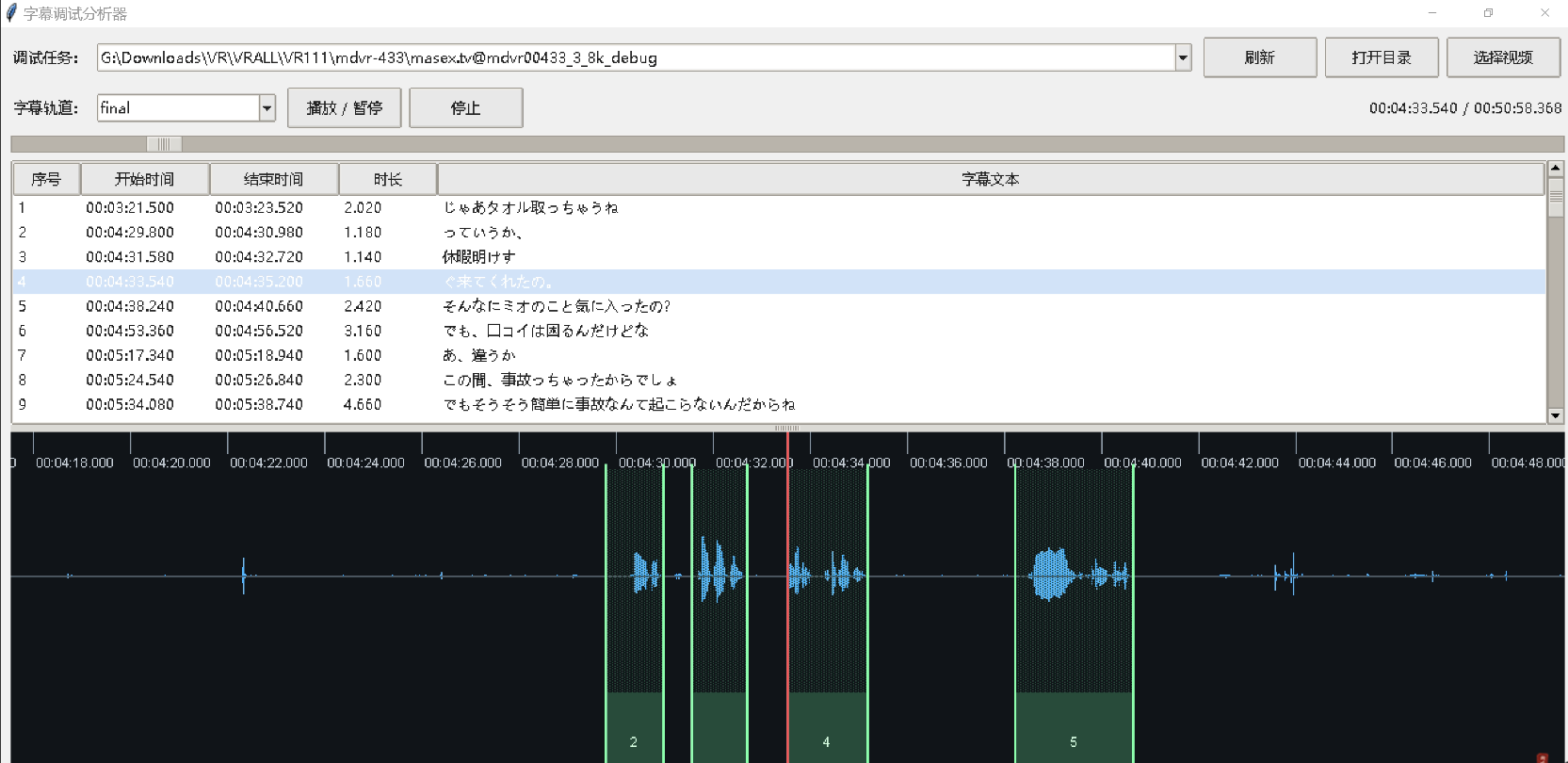Screen dimensions: 1568x763
Task: Select highlighted row starting 00:04:33.540
Action: 779,282
